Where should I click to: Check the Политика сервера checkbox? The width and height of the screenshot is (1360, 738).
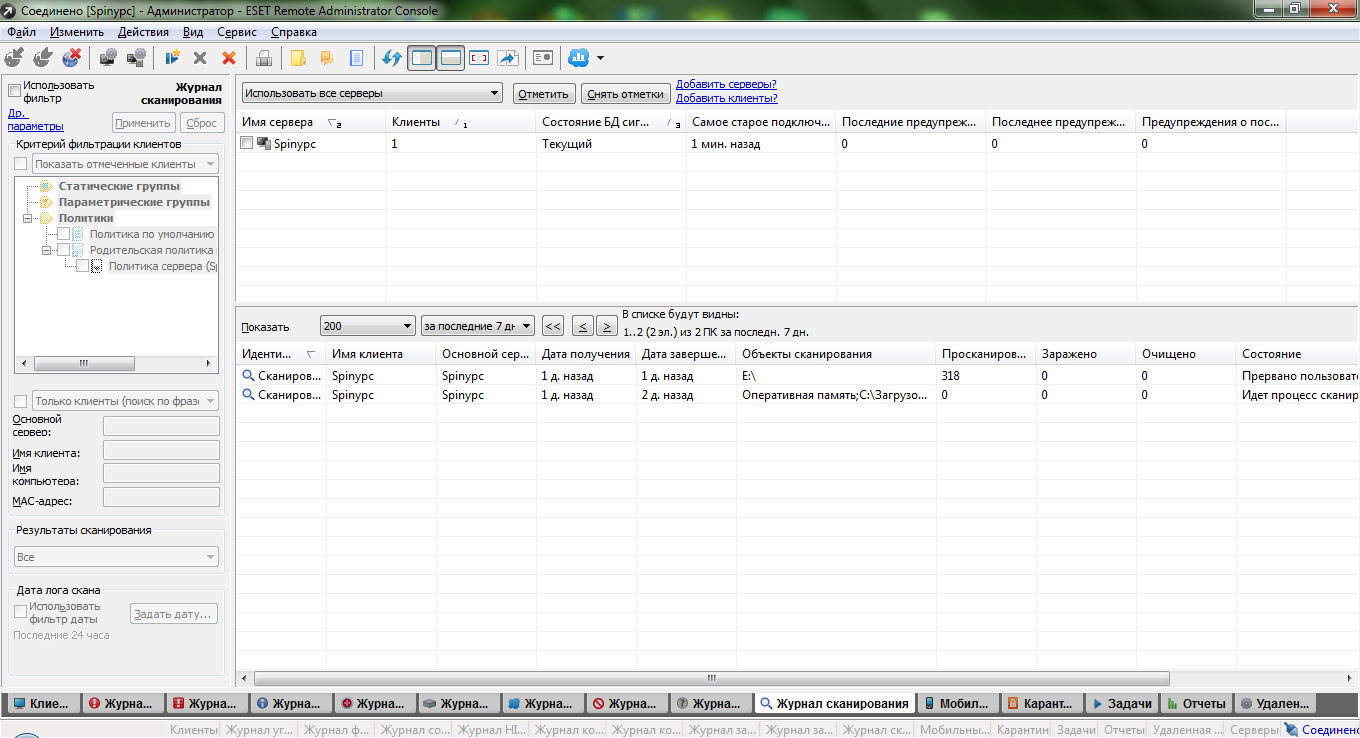click(x=83, y=266)
